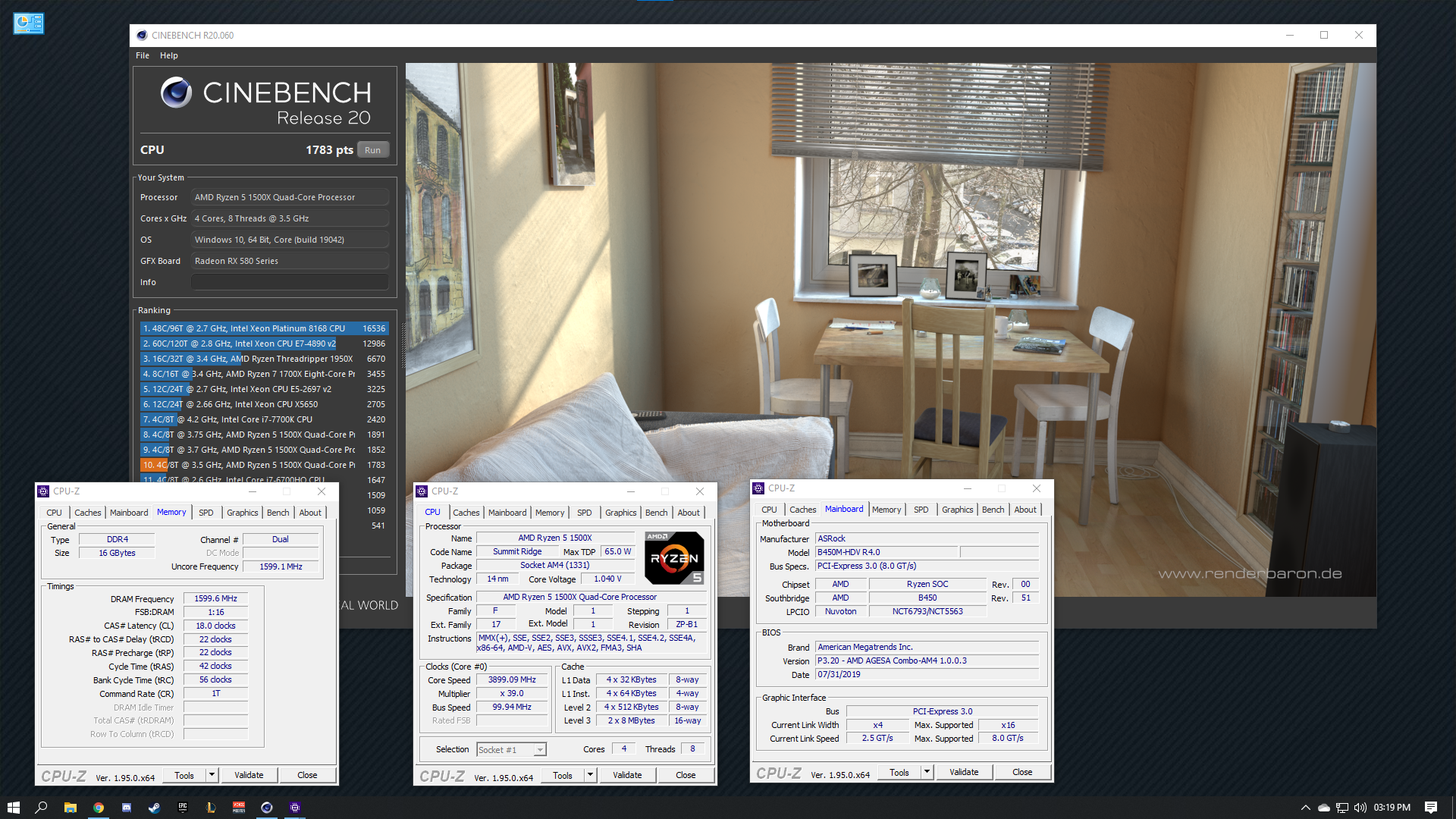
Task: Open Mainboard tab in middle CPU-Z window
Action: pyautogui.click(x=507, y=513)
